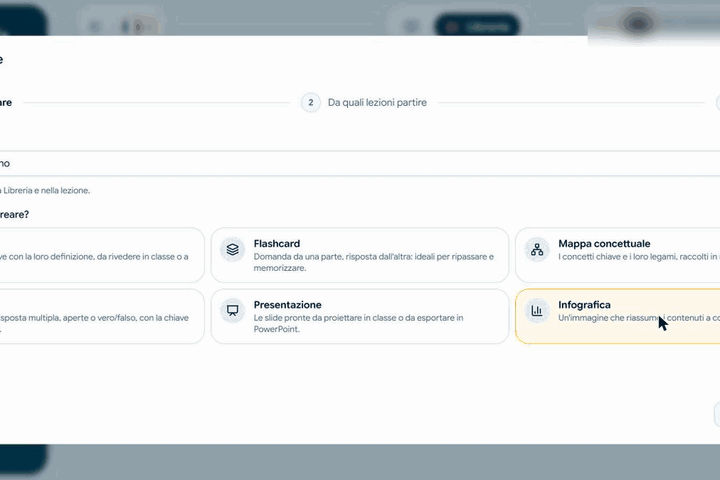Select the Presentazione card title

pos(287,305)
